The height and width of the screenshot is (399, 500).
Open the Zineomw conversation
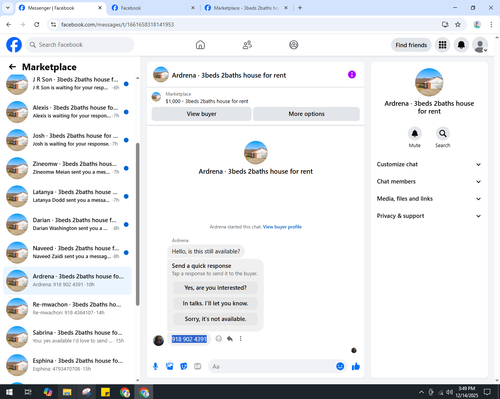tap(68, 168)
